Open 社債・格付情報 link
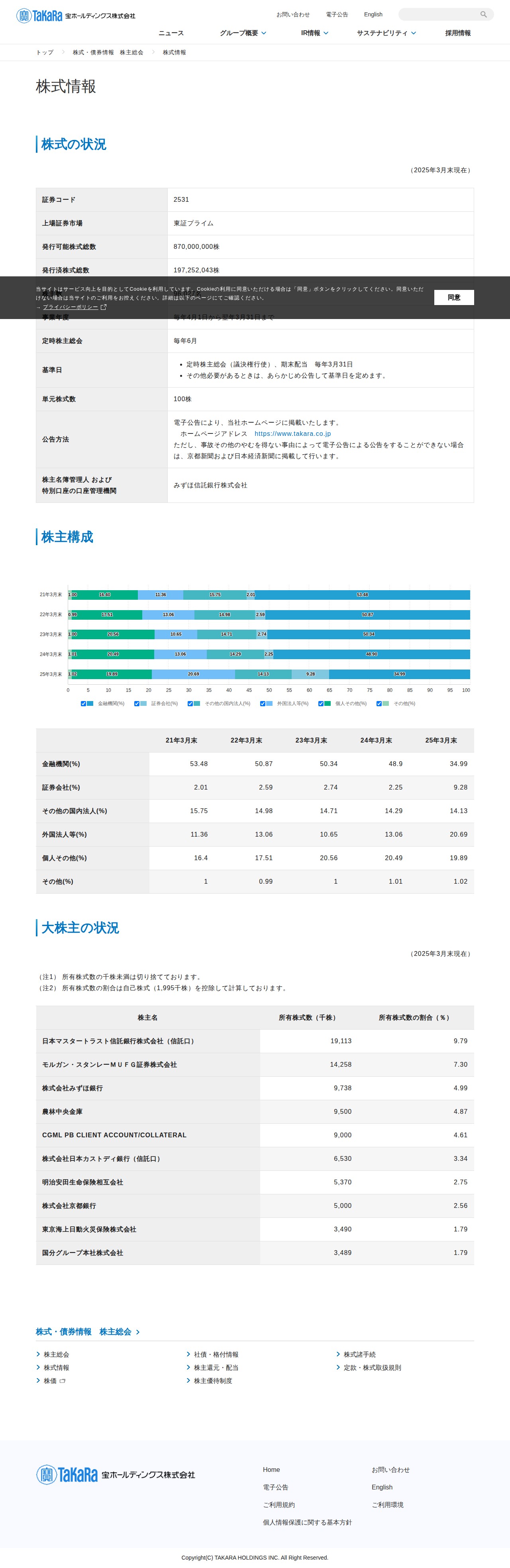Viewport: 510px width, 1568px height. pos(216,1354)
